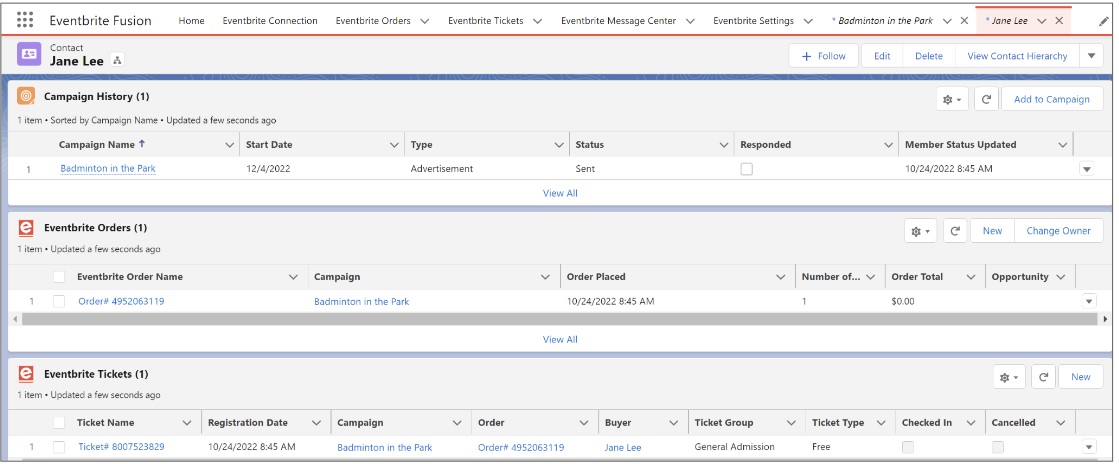Viewport: 1119px width, 464px height.
Task: Toggle the Responded checkbox for Badminton campaign
Action: 746,169
